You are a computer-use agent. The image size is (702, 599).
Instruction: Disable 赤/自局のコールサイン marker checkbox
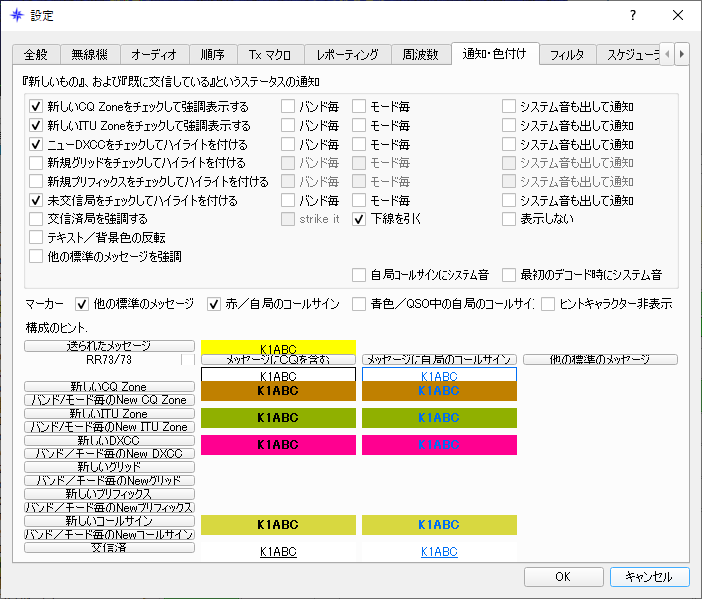click(214, 304)
